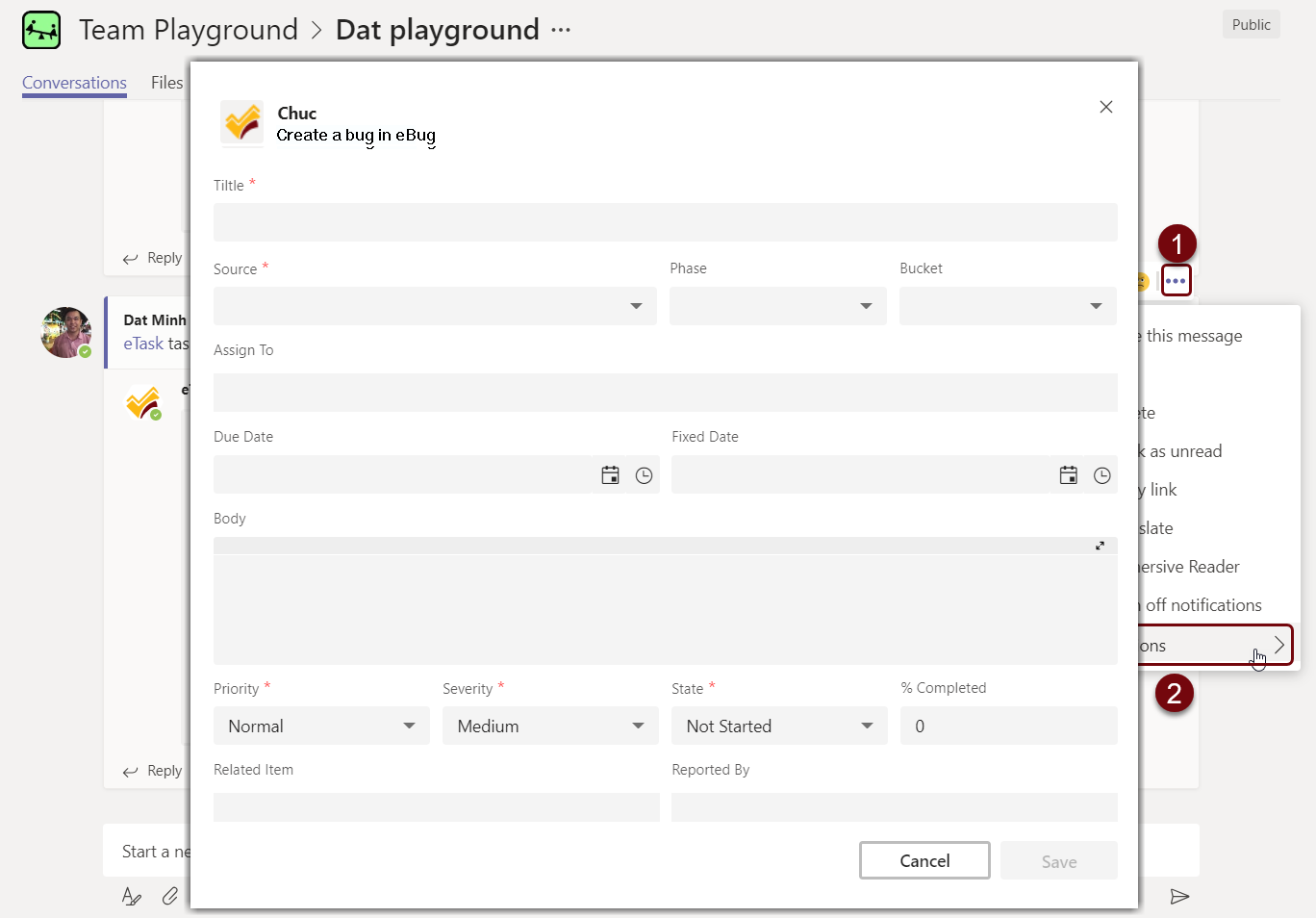Close the Create a bug dialog
The width and height of the screenshot is (1316, 918).
pos(1105,107)
